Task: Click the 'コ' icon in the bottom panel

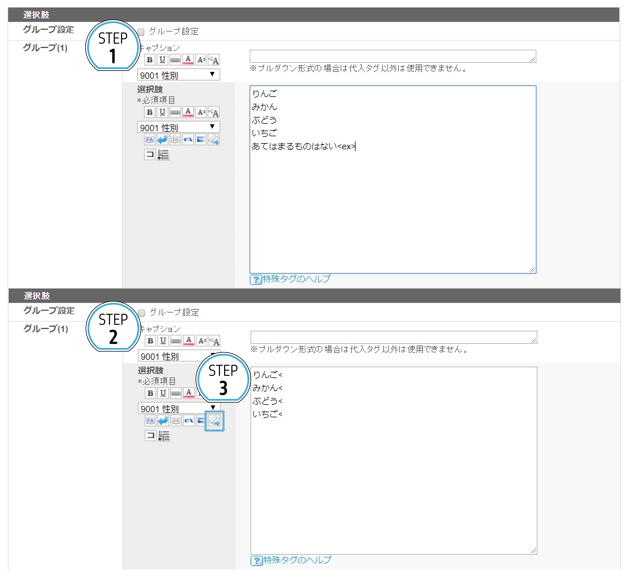Action: tap(150, 436)
